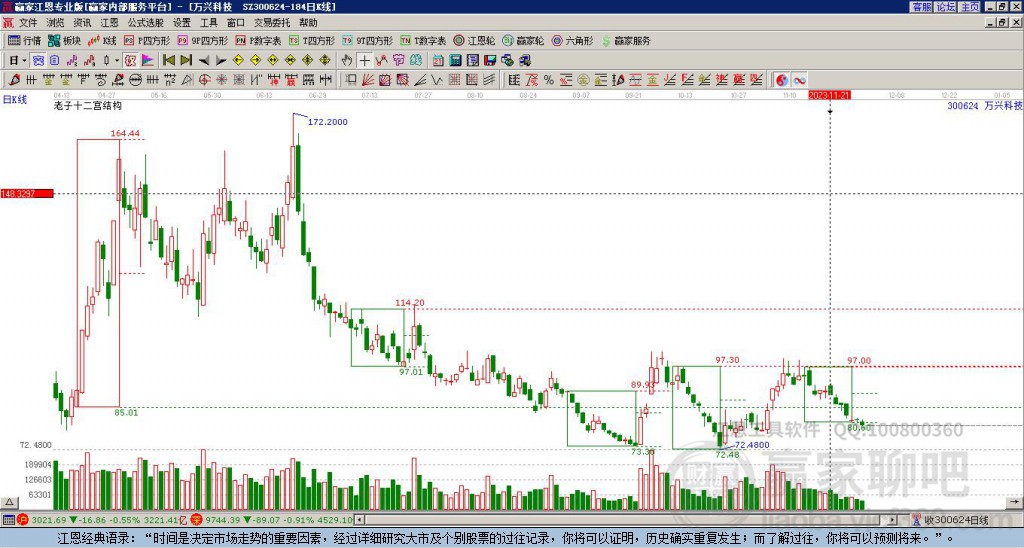The height and width of the screenshot is (548, 1024).
Task: Open the calendar icon
Action: coord(438,61)
